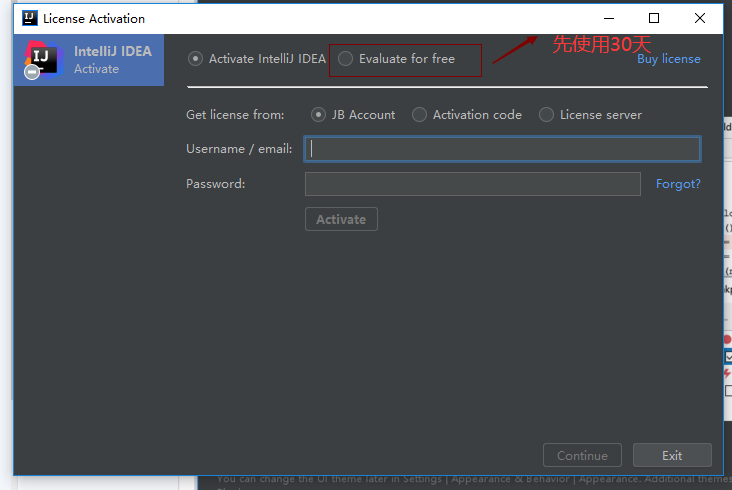The width and height of the screenshot is (732, 490).
Task: Focus the Username / email field
Action: 502,149
